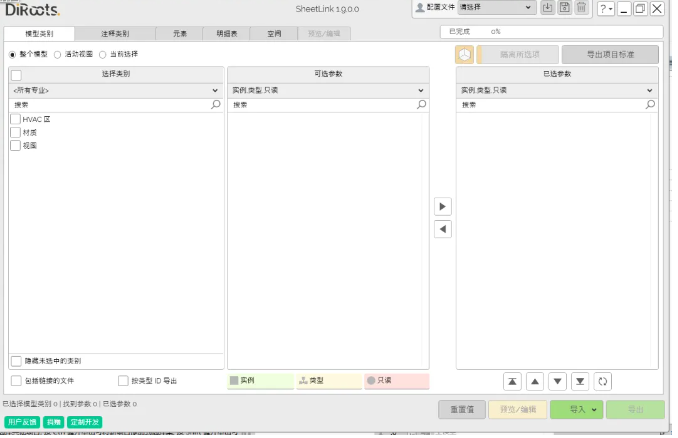Click the add parameter right arrow
678x438 pixels.
pos(443,207)
